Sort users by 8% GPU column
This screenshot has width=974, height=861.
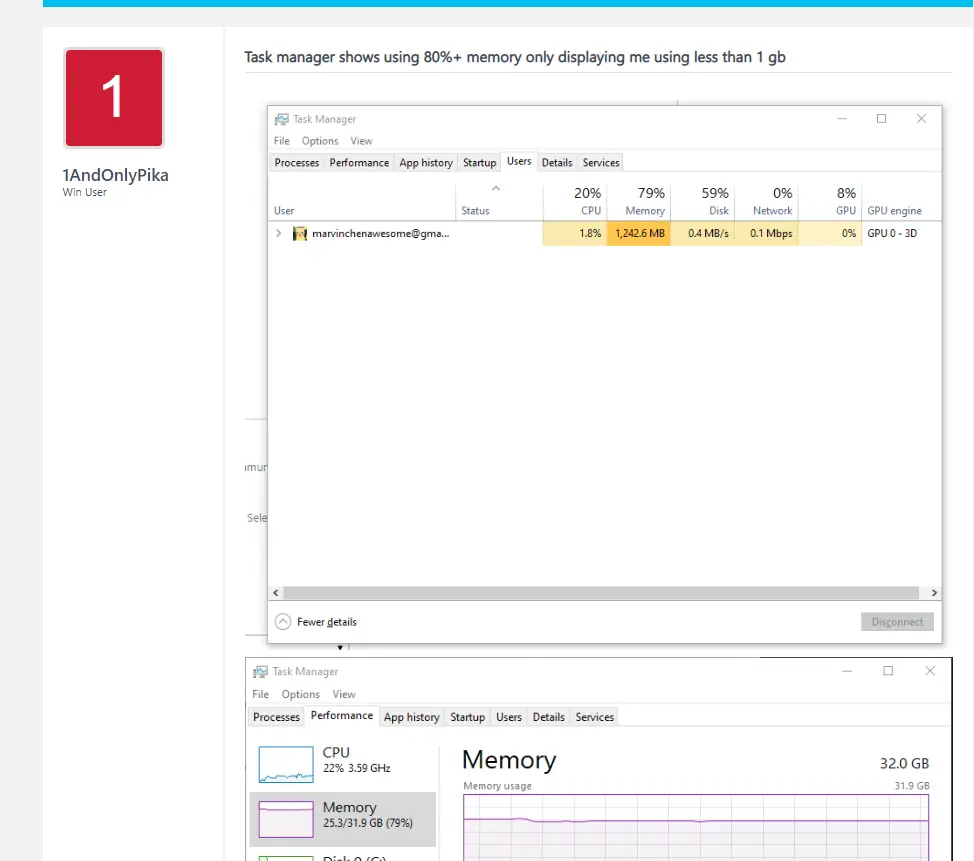click(x=830, y=202)
